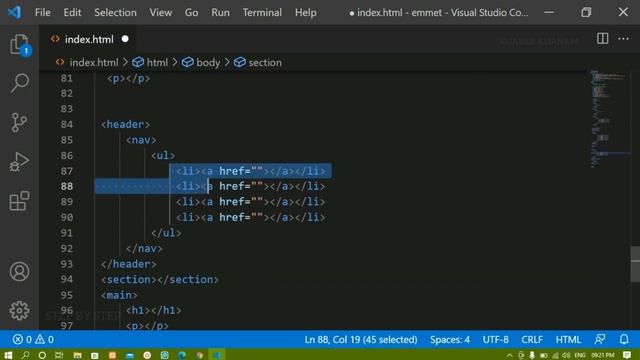640x360 pixels.
Task: Open Microsoft Edge from the taskbar
Action: pos(182,355)
